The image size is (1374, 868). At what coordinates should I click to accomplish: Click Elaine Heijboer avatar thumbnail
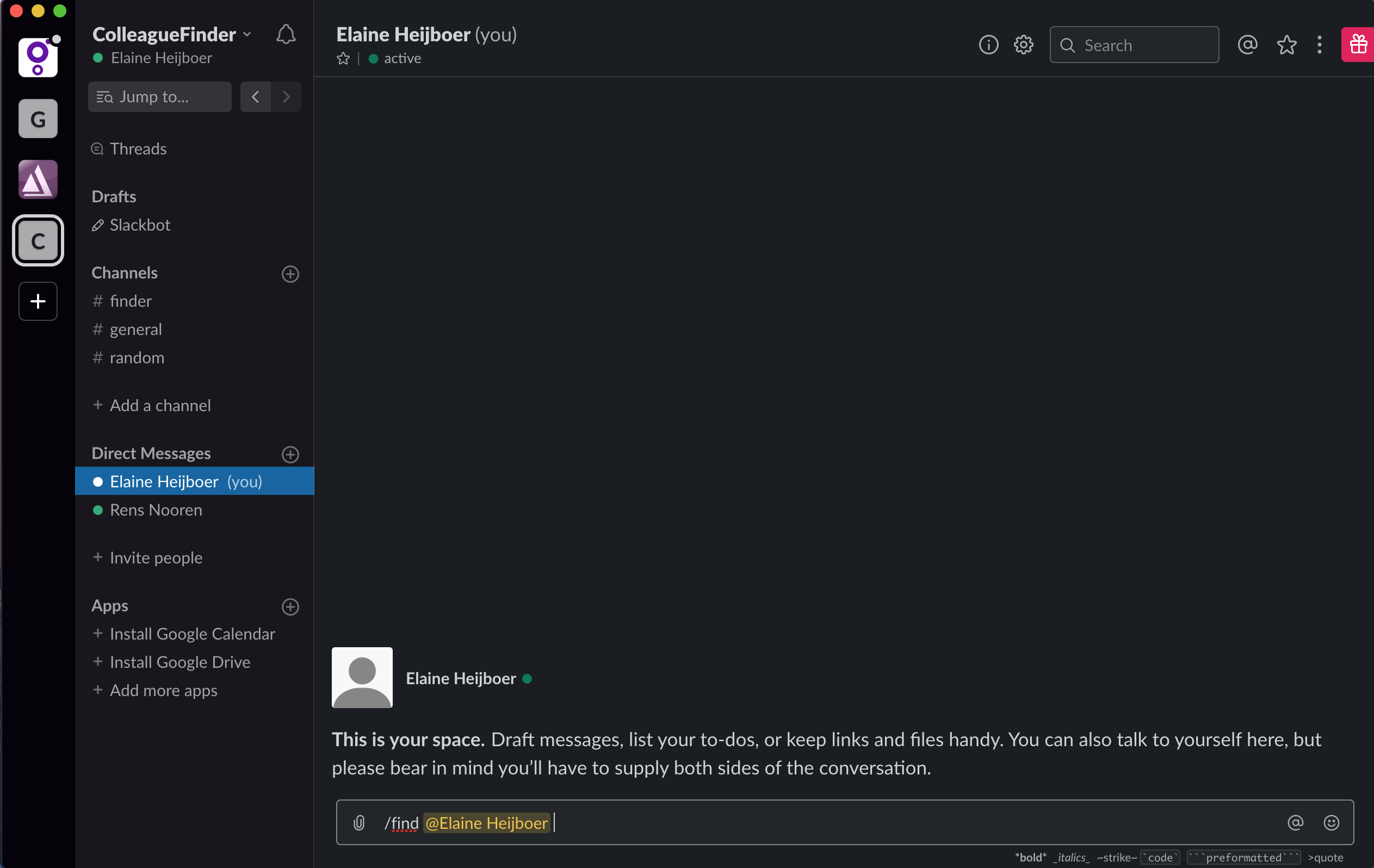tap(362, 678)
